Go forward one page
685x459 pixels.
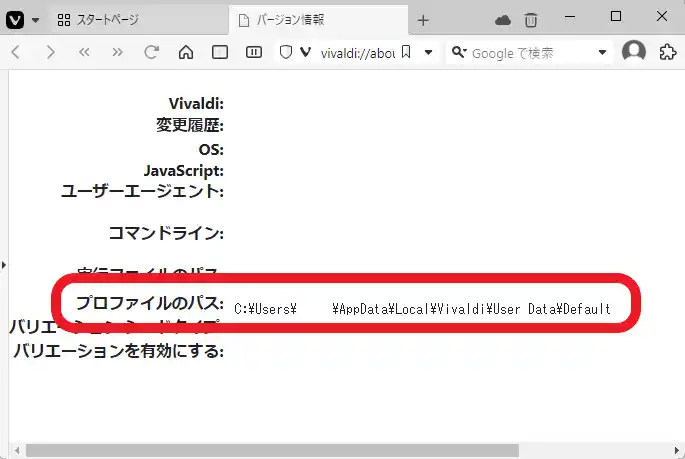click(51, 52)
